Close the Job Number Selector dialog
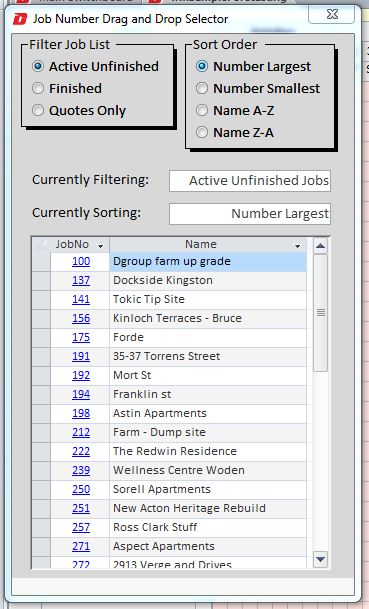The width and height of the screenshot is (369, 609). click(331, 14)
